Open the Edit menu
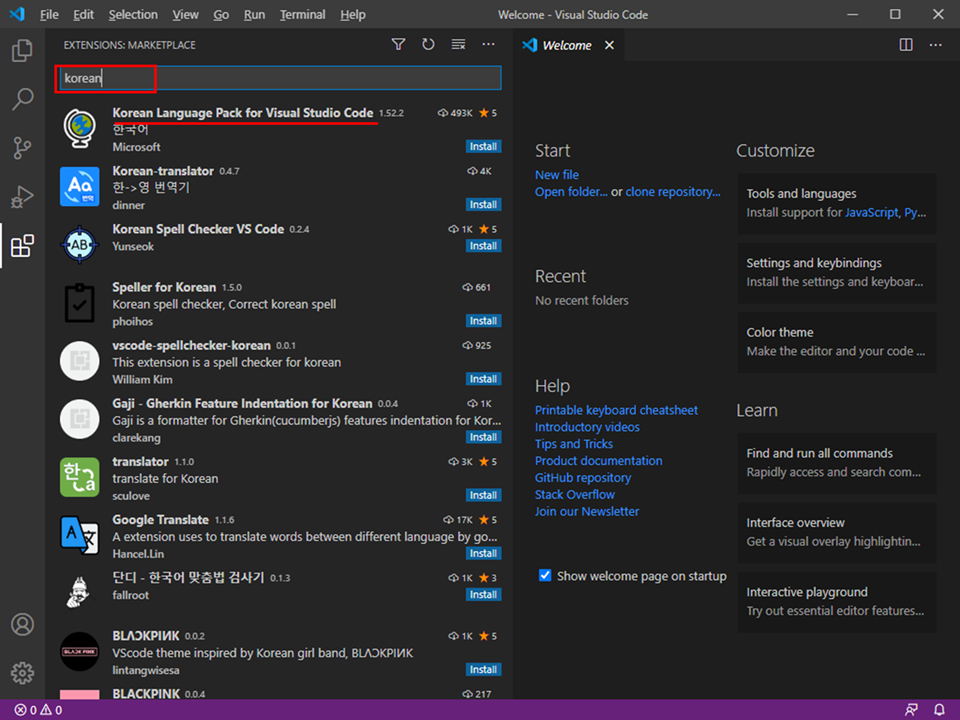This screenshot has height=720, width=960. tap(83, 14)
